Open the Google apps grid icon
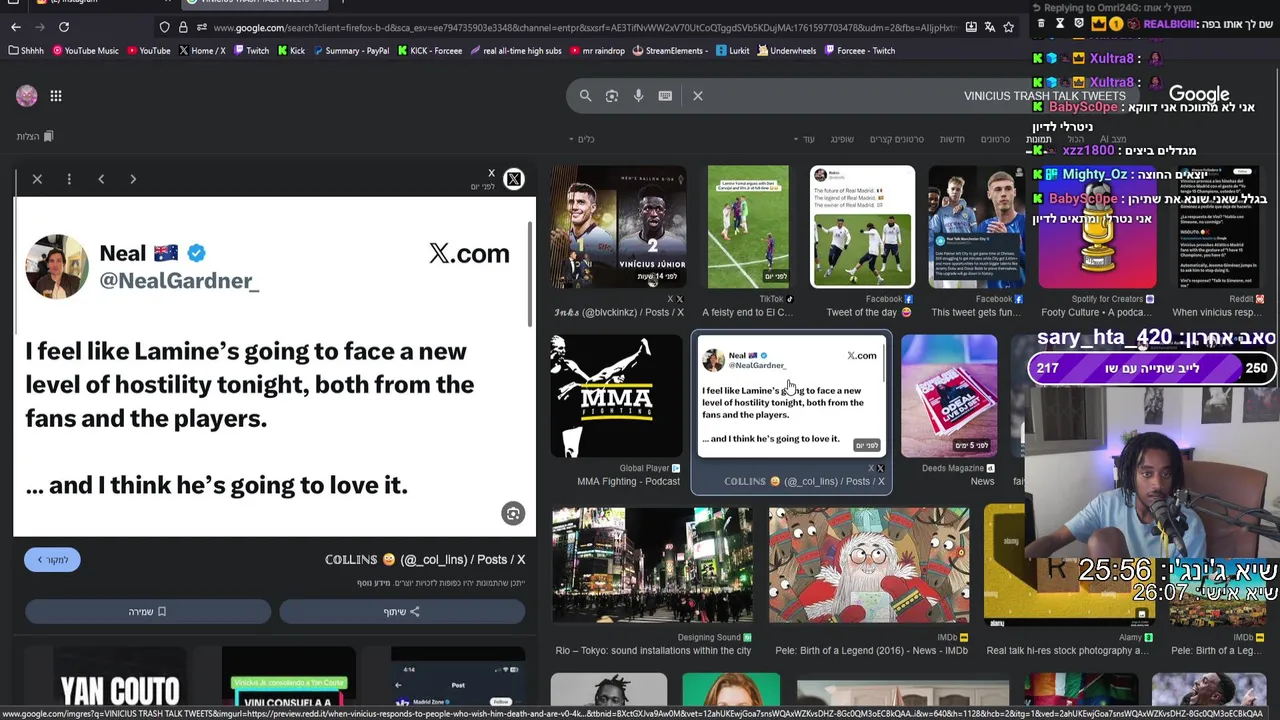1280x720 pixels. pos(56,96)
